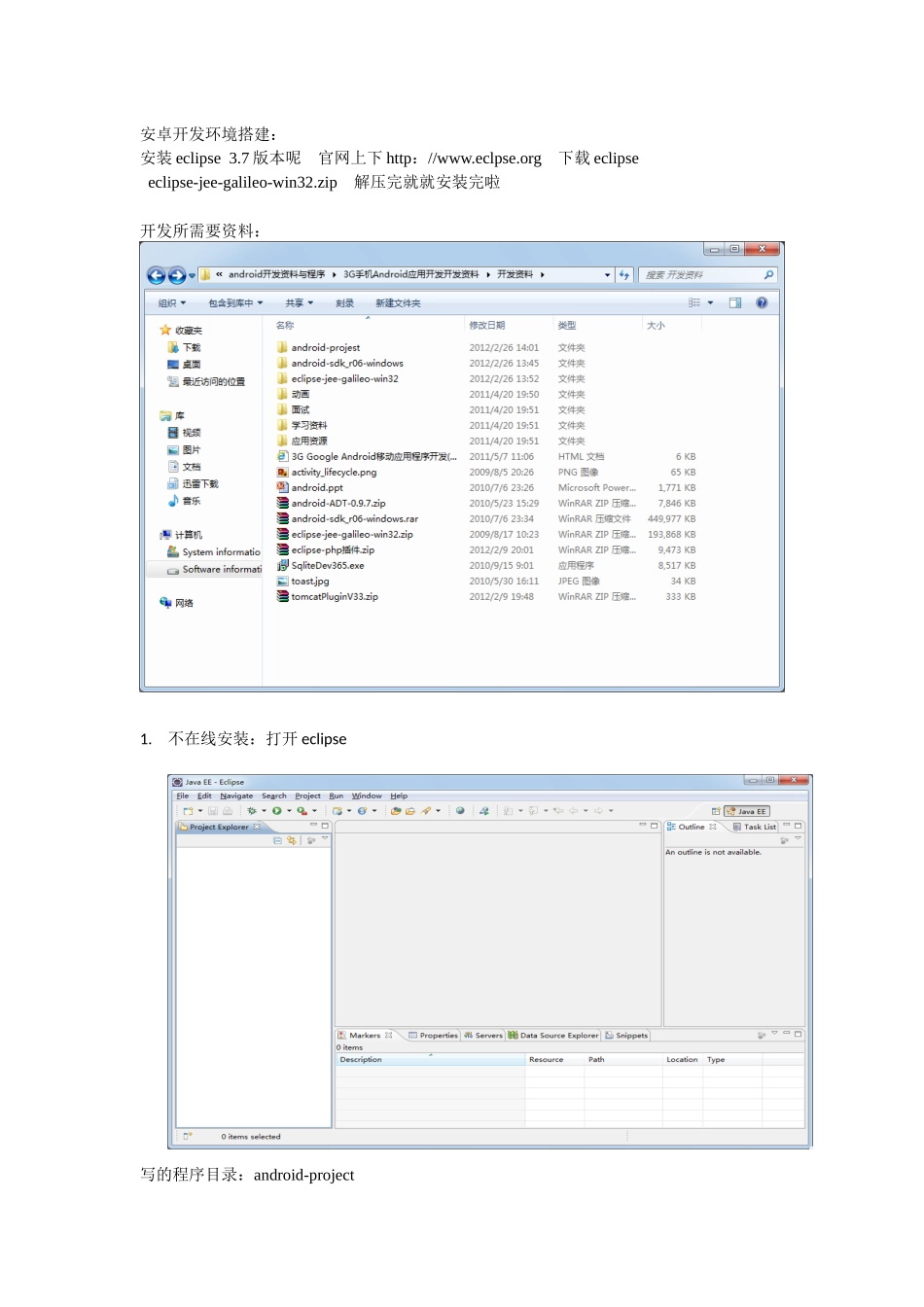Open the Run button dropdown arrow in Eclipse
Screen dimensions: 924x1307
(289, 810)
